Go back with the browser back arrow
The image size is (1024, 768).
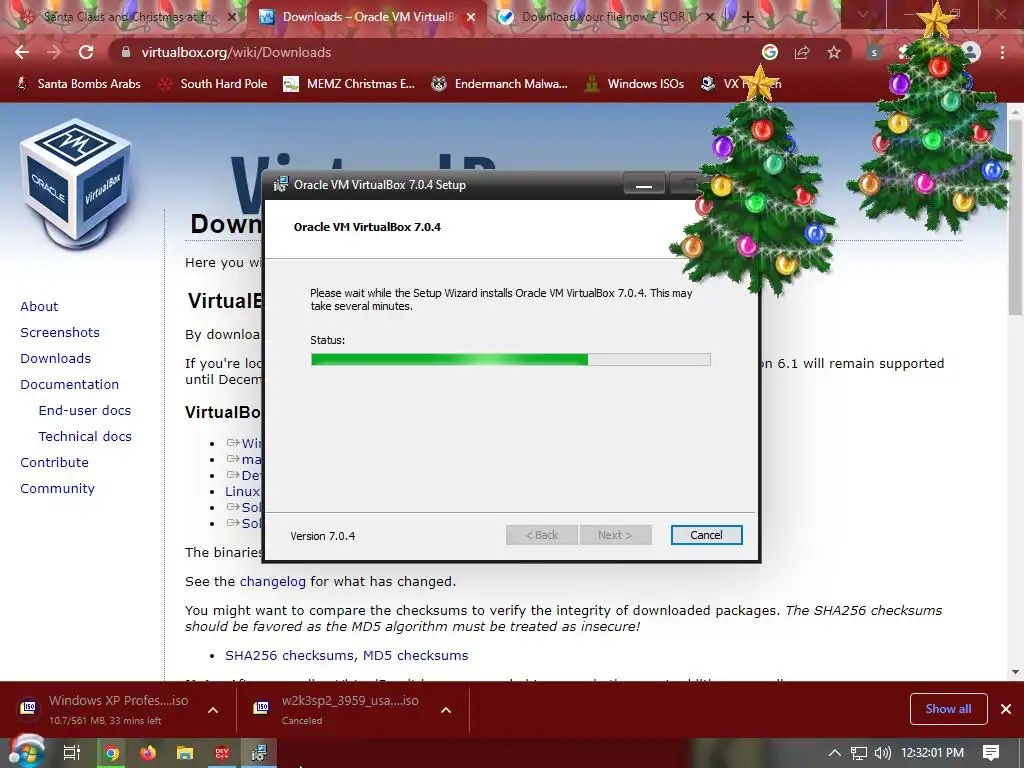(x=22, y=52)
